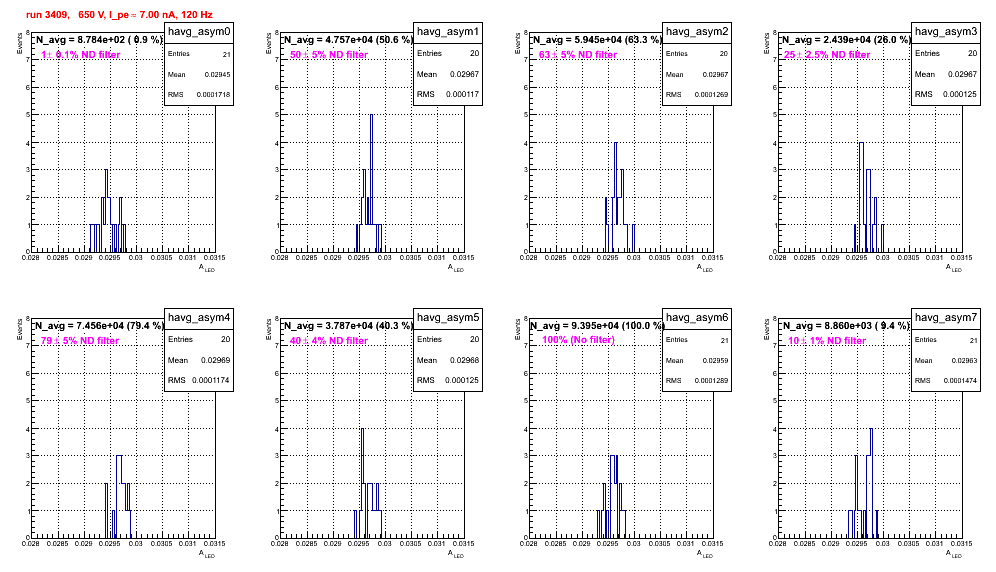Click RMS 0.0001474 in havg_asym7 stats
The height and width of the screenshot is (572, 996).
(946, 381)
